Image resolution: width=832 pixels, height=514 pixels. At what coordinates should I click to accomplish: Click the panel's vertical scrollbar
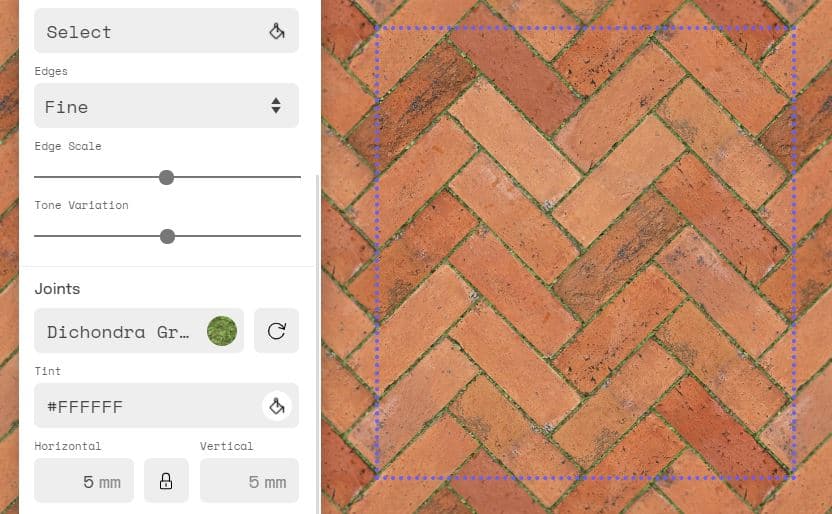318,344
